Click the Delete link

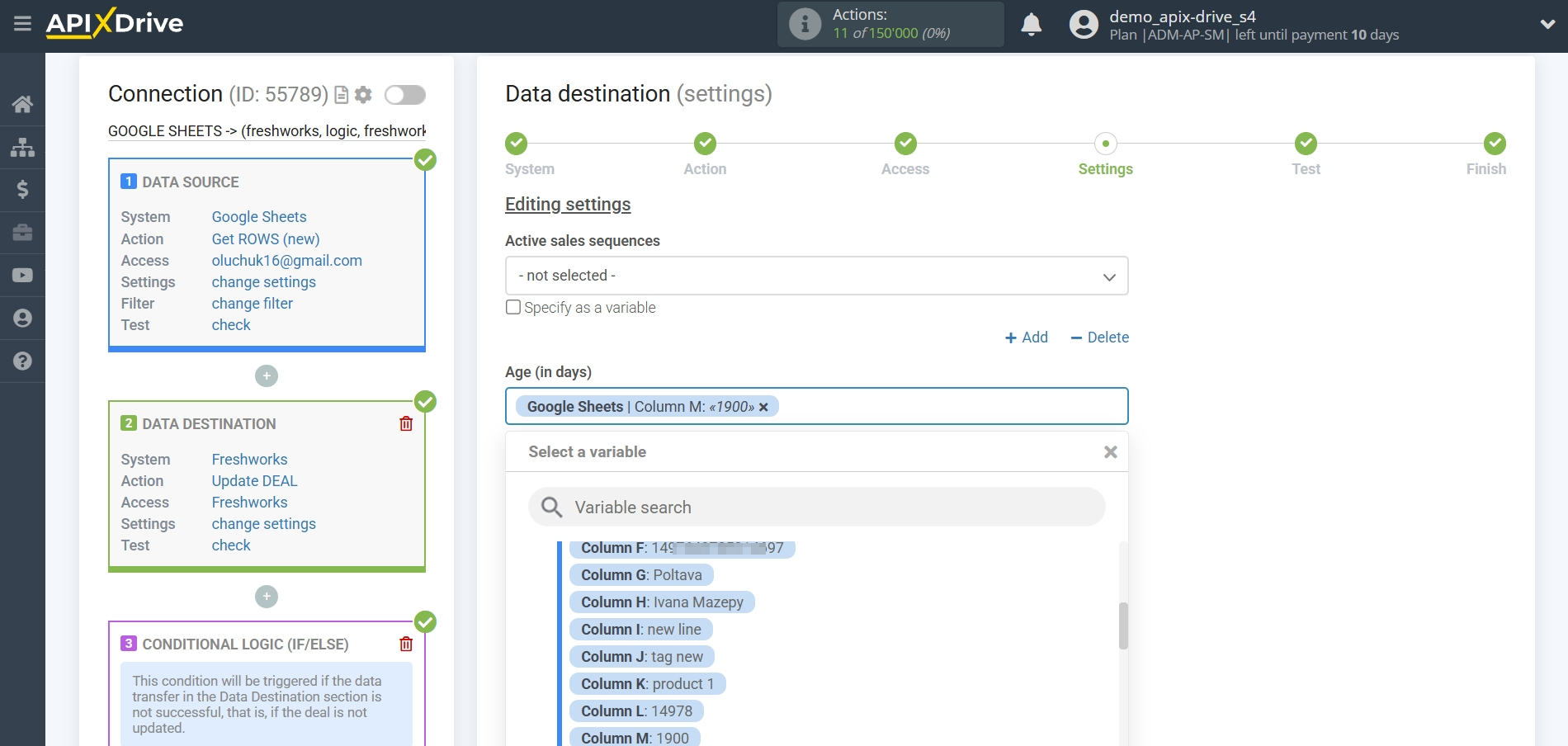coord(1099,338)
